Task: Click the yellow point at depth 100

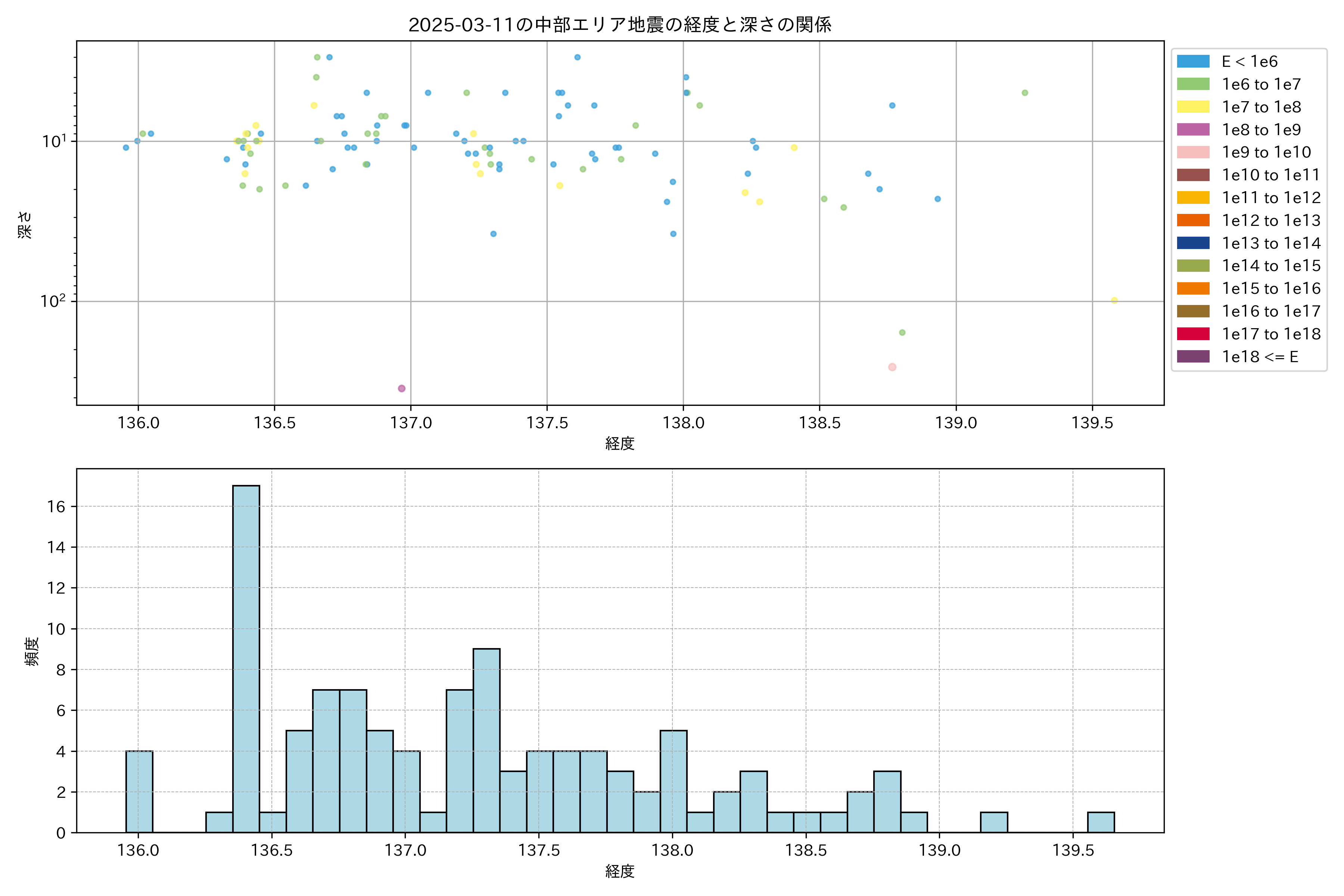Action: 1114,300
